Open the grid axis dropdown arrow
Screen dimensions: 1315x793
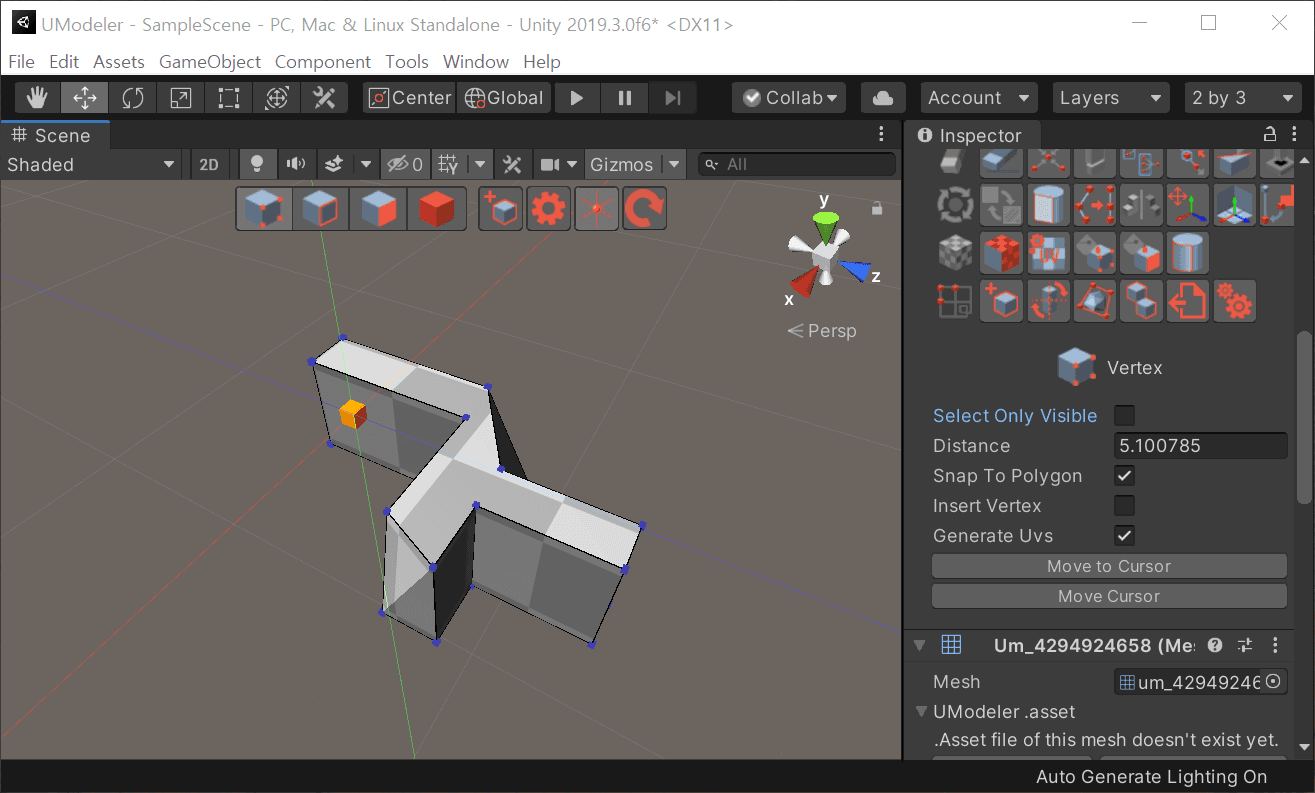coord(481,164)
